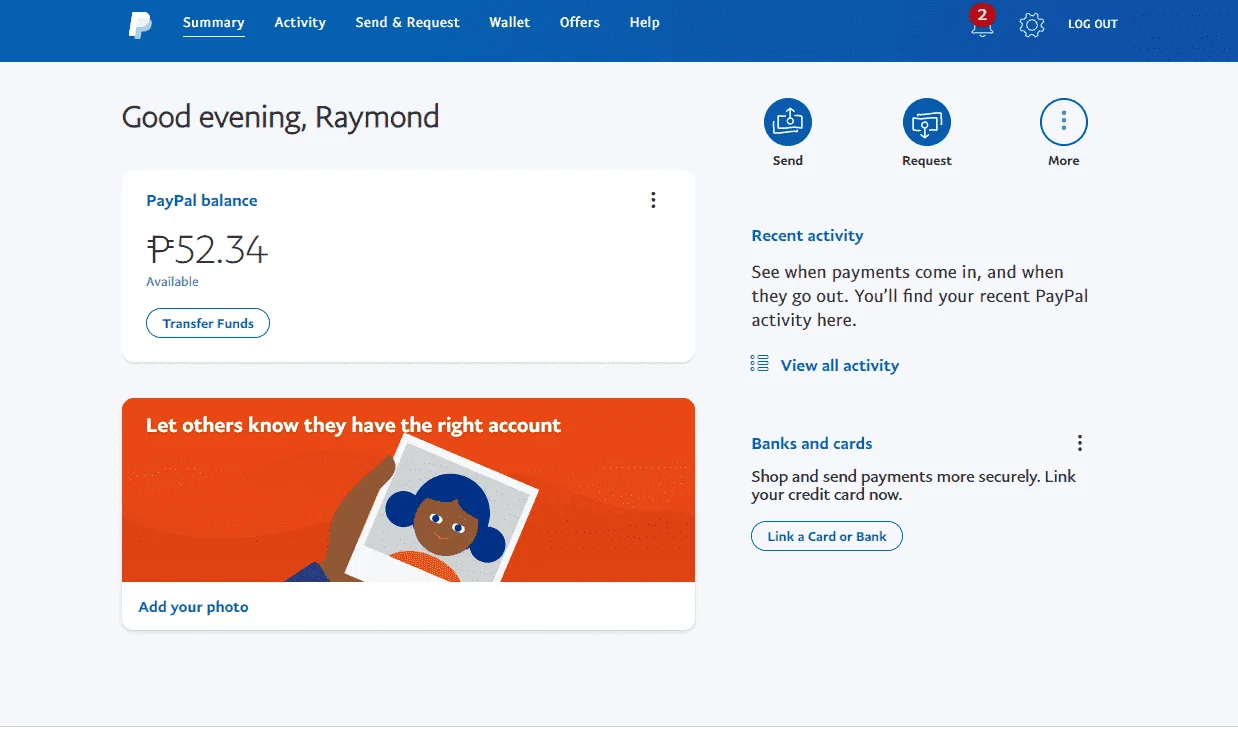Screen dimensions: 1238x753
Task: Click the Request money icon
Action: click(x=927, y=122)
